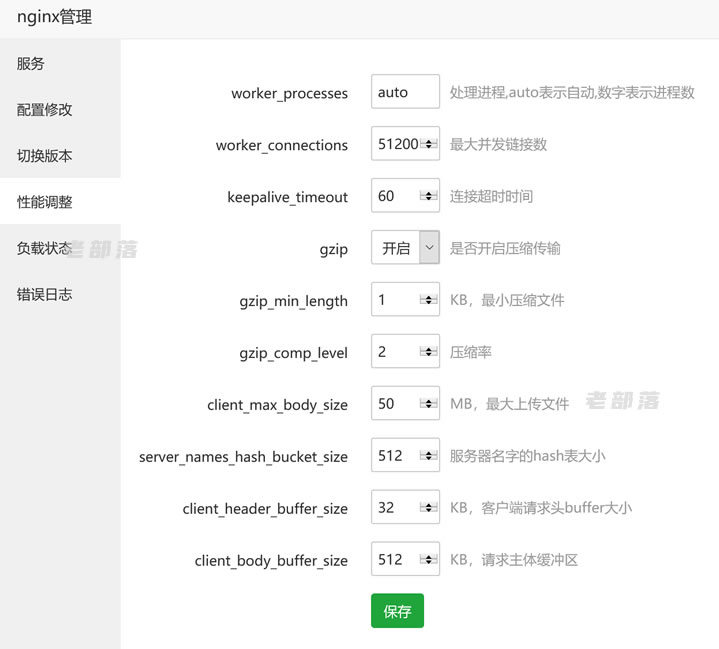Click the client_header_buffer_size label
The width and height of the screenshot is (719, 649).
(265, 509)
